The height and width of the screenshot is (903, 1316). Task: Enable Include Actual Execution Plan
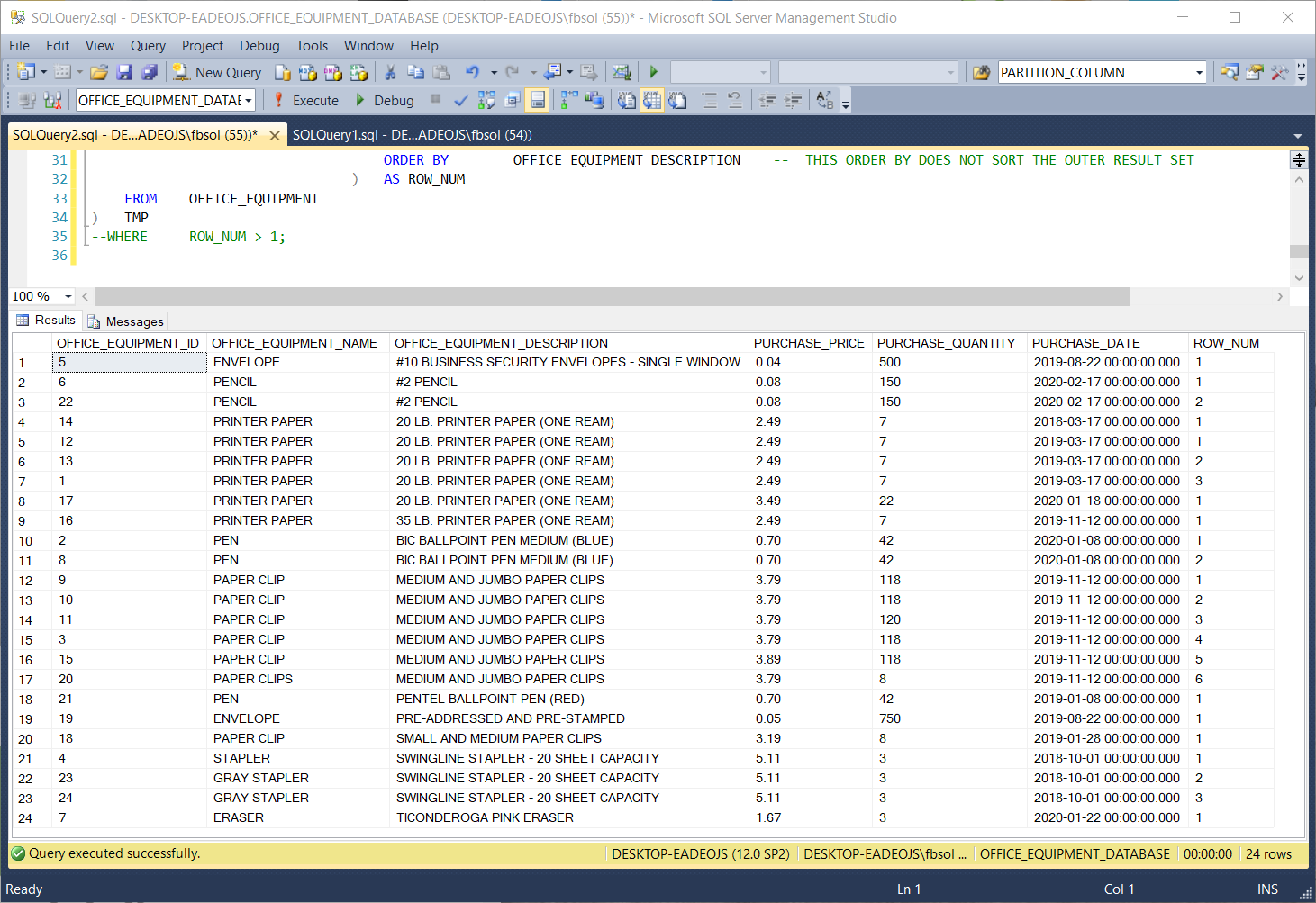569,101
